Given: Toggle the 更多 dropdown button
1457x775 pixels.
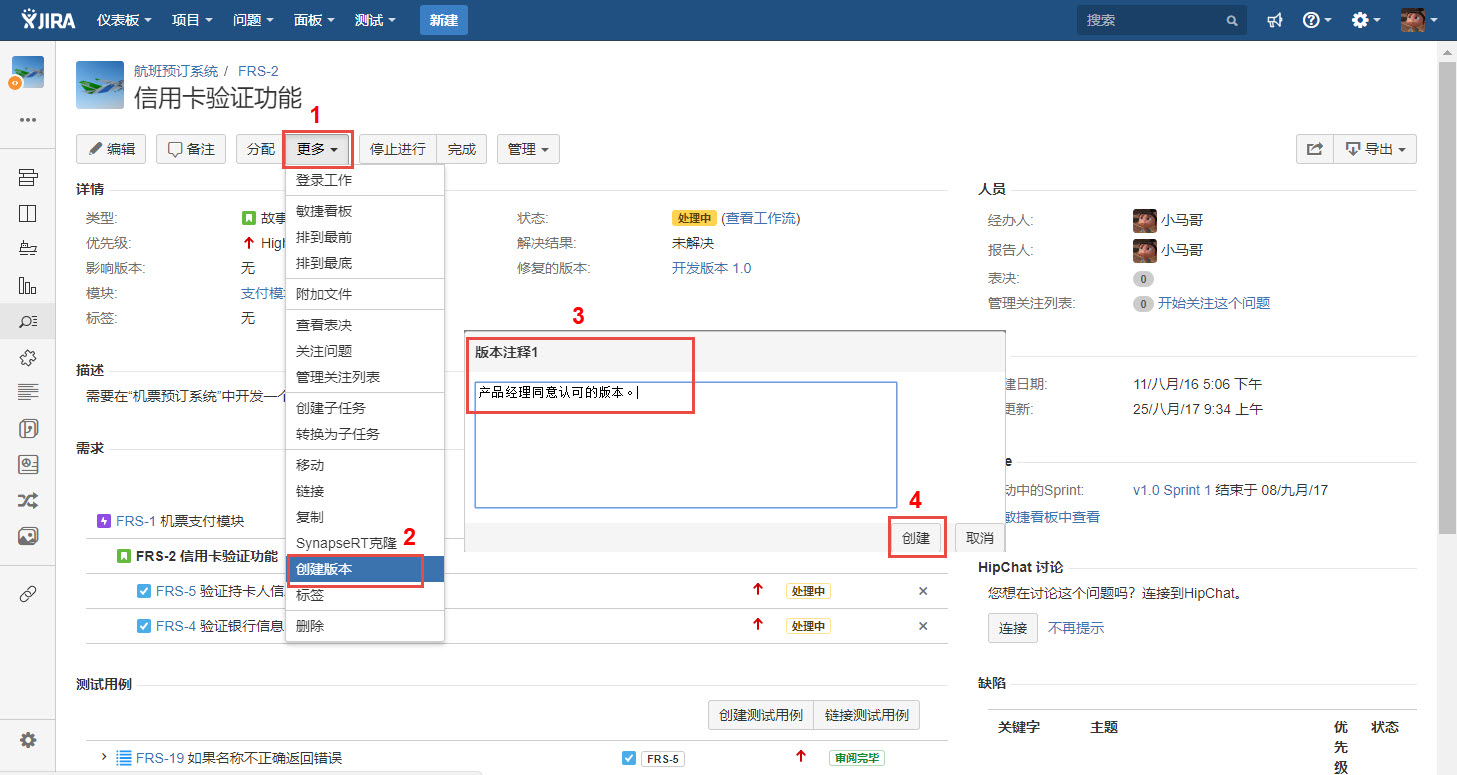Looking at the screenshot, I should (317, 149).
